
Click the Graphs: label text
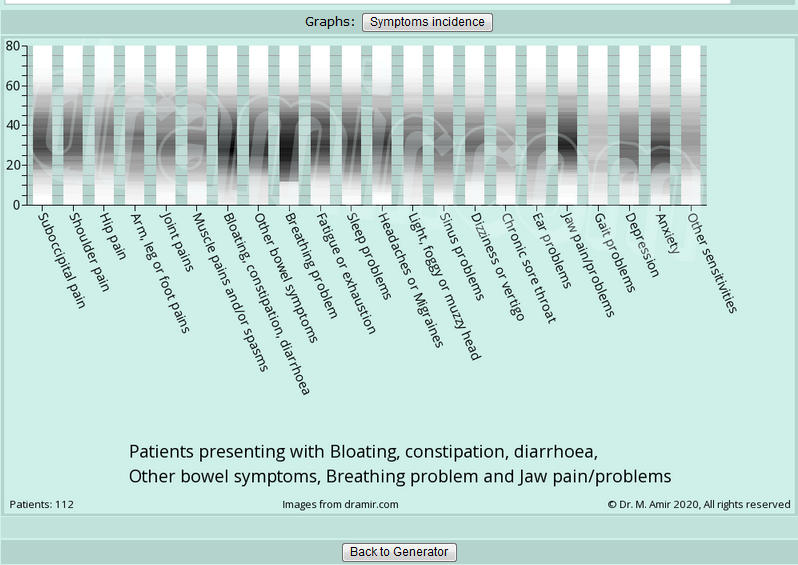pos(330,21)
